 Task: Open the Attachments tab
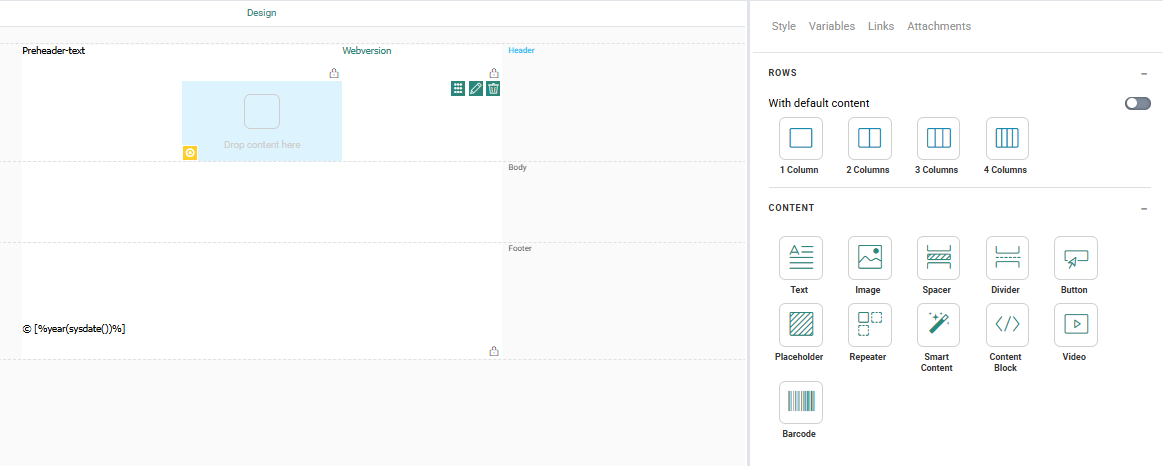click(x=938, y=26)
